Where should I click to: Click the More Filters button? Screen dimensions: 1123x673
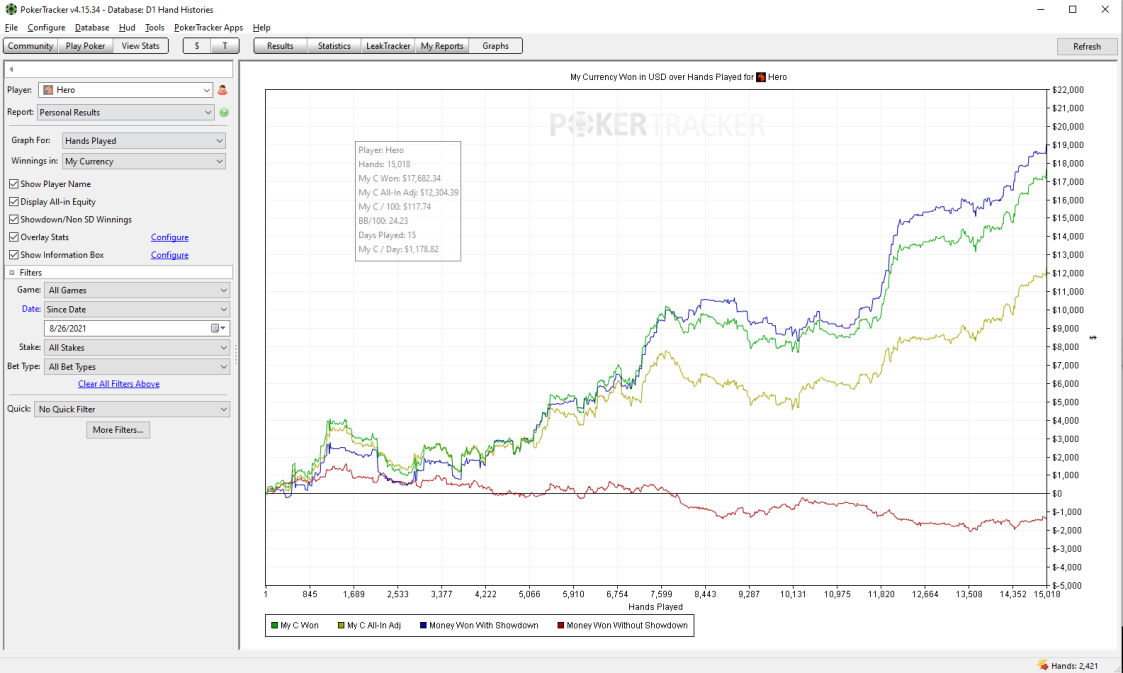118,430
